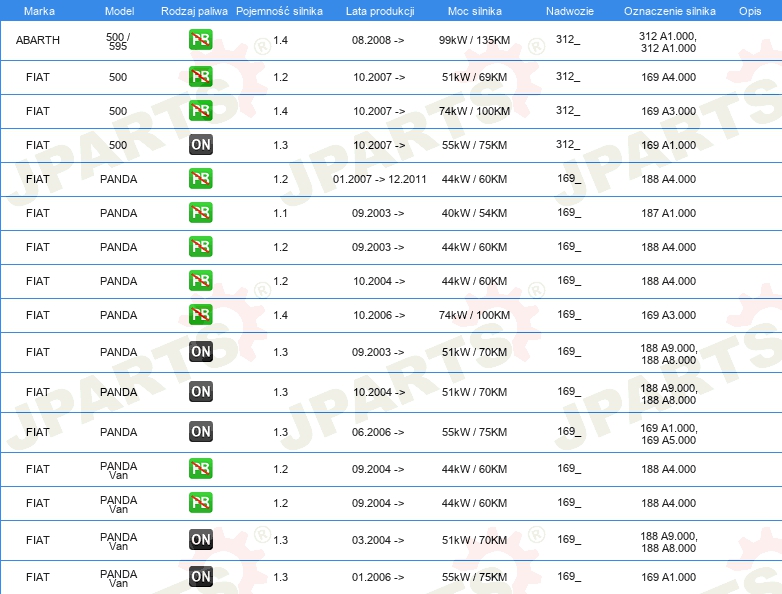The width and height of the screenshot is (782, 594).
Task: Click the Oznaczenie silnika column header
Action: point(669,11)
